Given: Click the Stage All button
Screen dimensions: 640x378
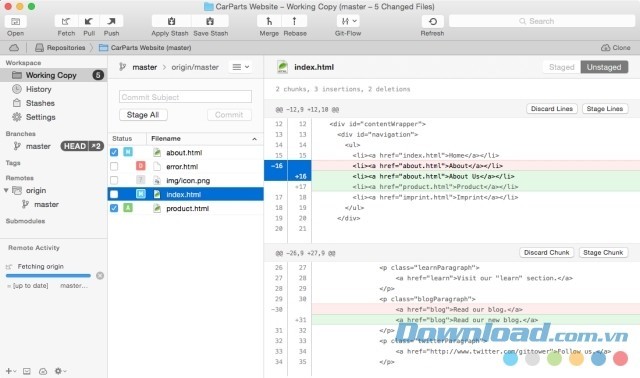Looking at the screenshot, I should 143,115.
